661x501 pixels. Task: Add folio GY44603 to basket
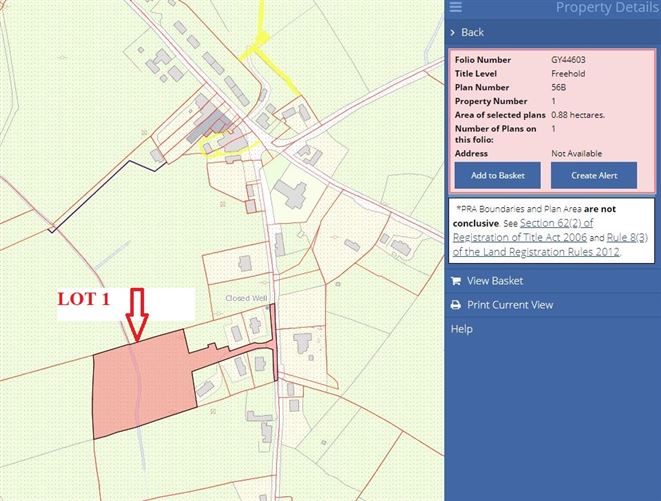point(497,175)
